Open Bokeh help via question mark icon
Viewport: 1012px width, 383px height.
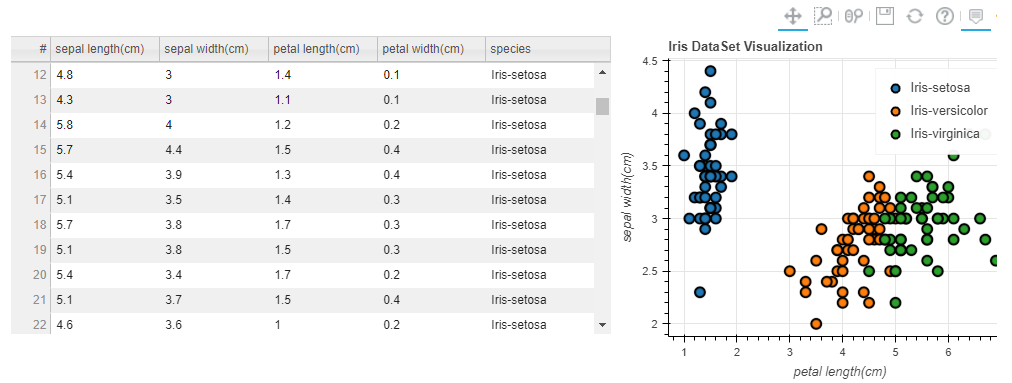coord(945,16)
